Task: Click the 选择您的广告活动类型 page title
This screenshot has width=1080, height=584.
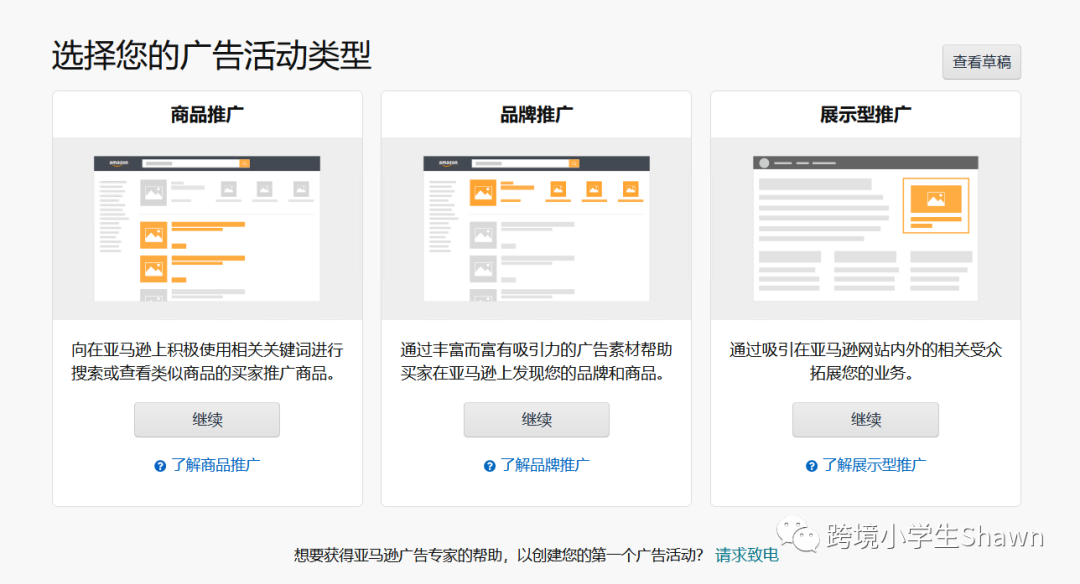Action: click(211, 55)
